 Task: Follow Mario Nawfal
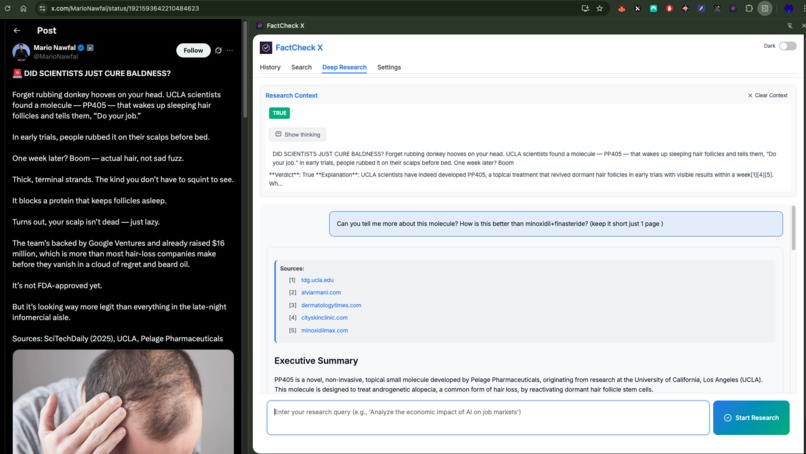coord(193,50)
